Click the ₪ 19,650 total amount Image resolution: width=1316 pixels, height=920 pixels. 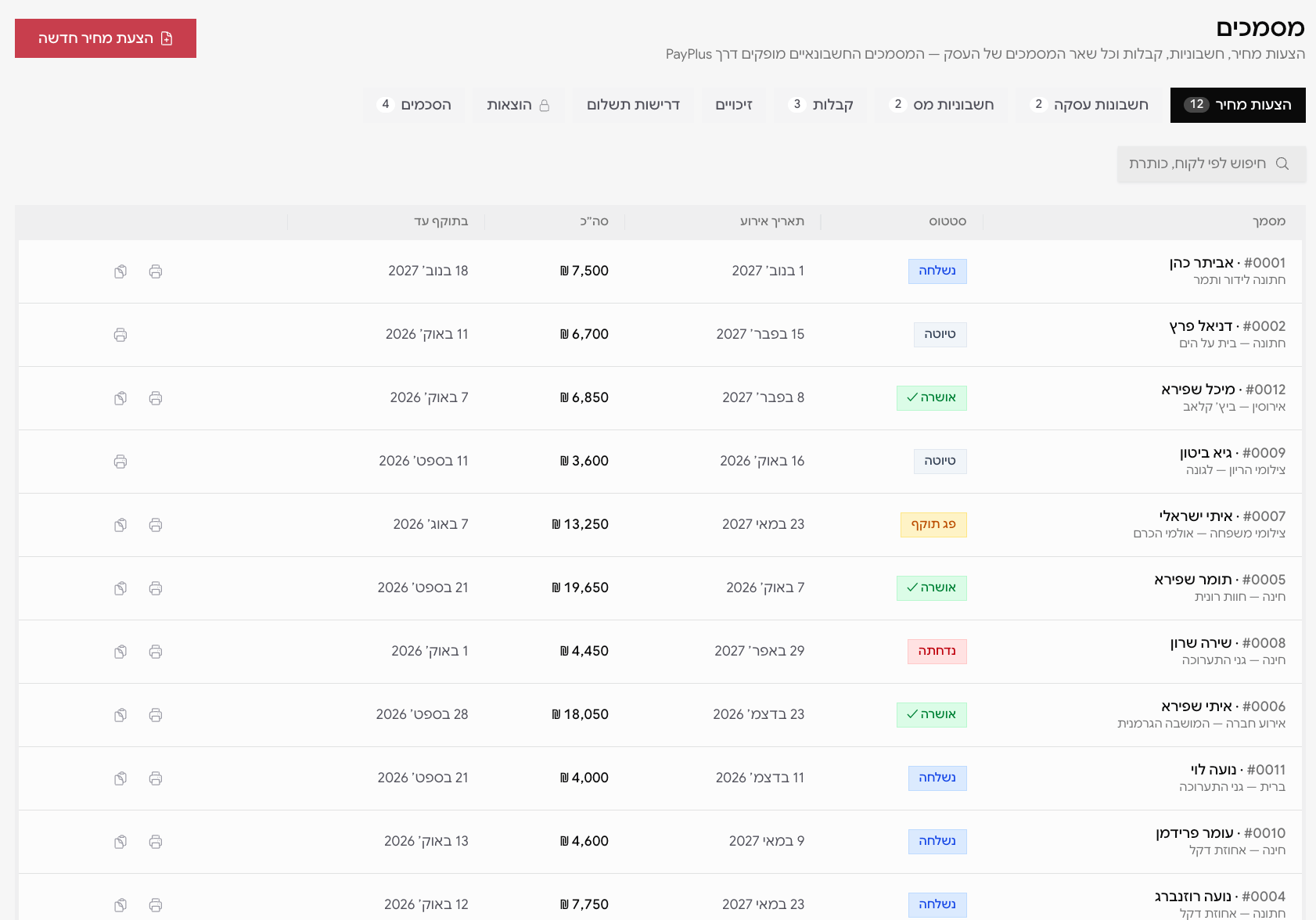click(580, 588)
